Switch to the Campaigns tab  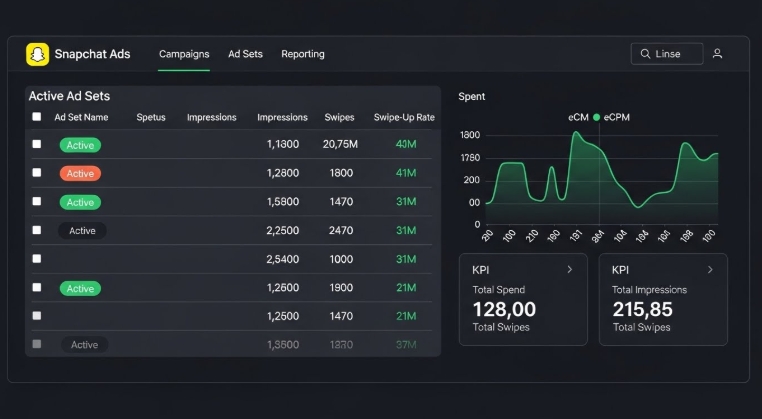184,54
